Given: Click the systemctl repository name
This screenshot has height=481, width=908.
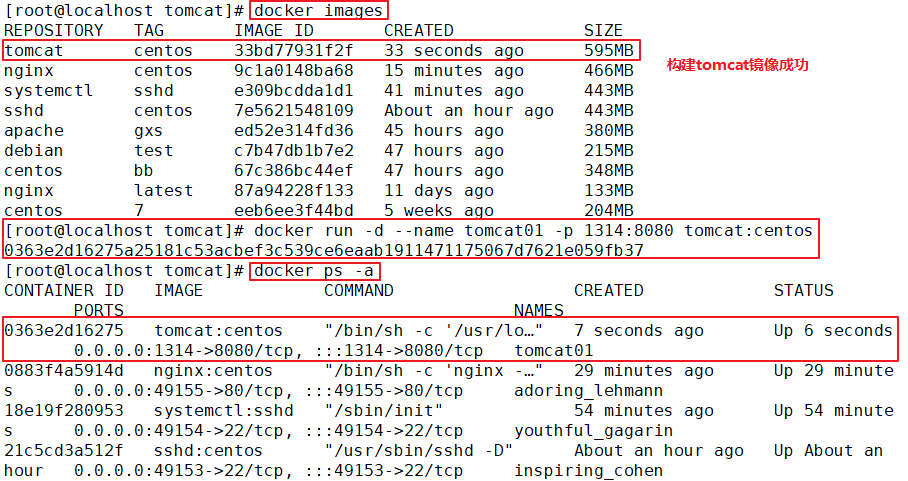Looking at the screenshot, I should pos(48,90).
